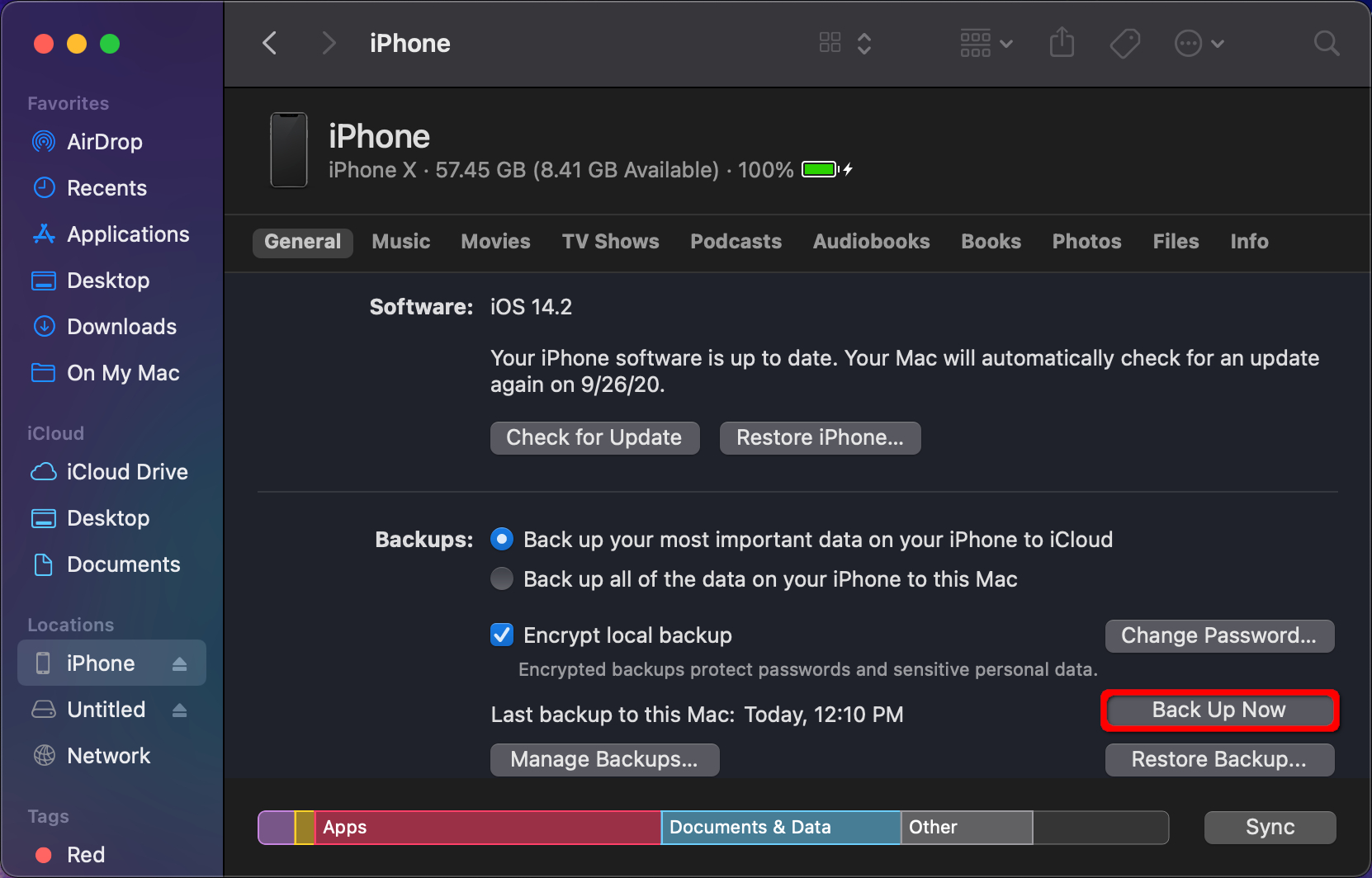1372x878 pixels.
Task: Switch to the Podcasts tab
Action: coord(736,242)
